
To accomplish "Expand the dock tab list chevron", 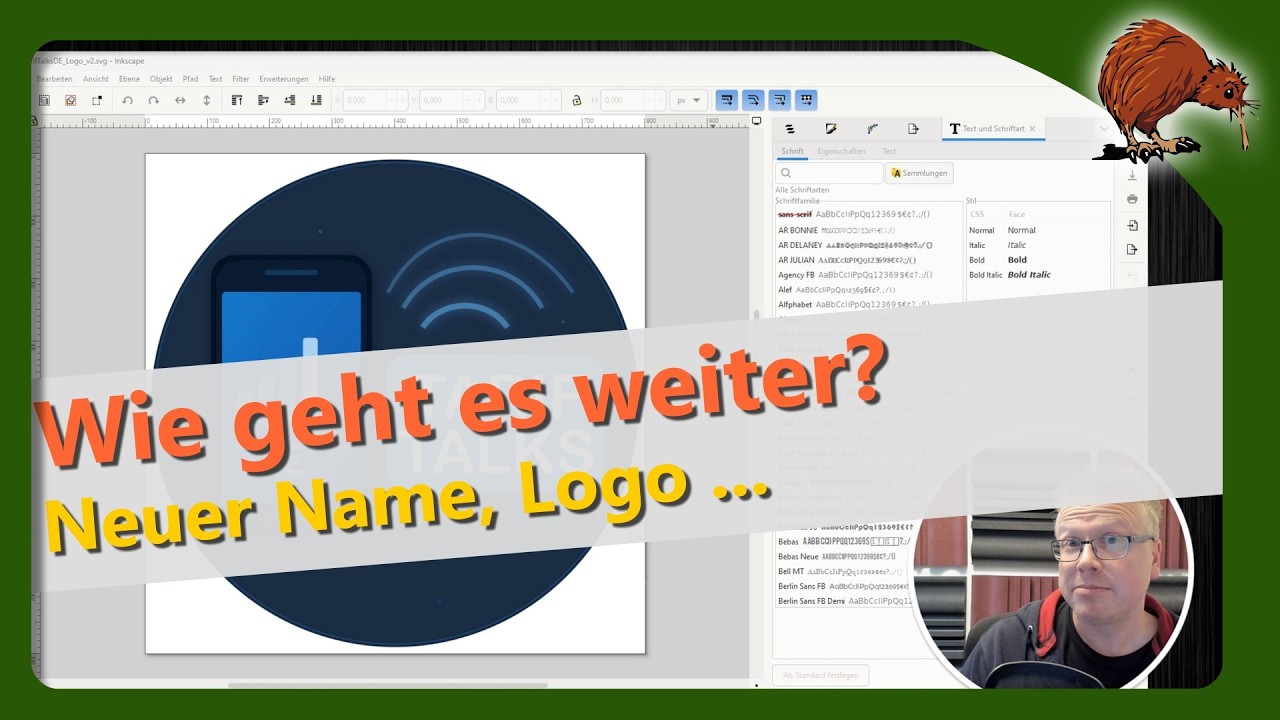I will (1104, 129).
